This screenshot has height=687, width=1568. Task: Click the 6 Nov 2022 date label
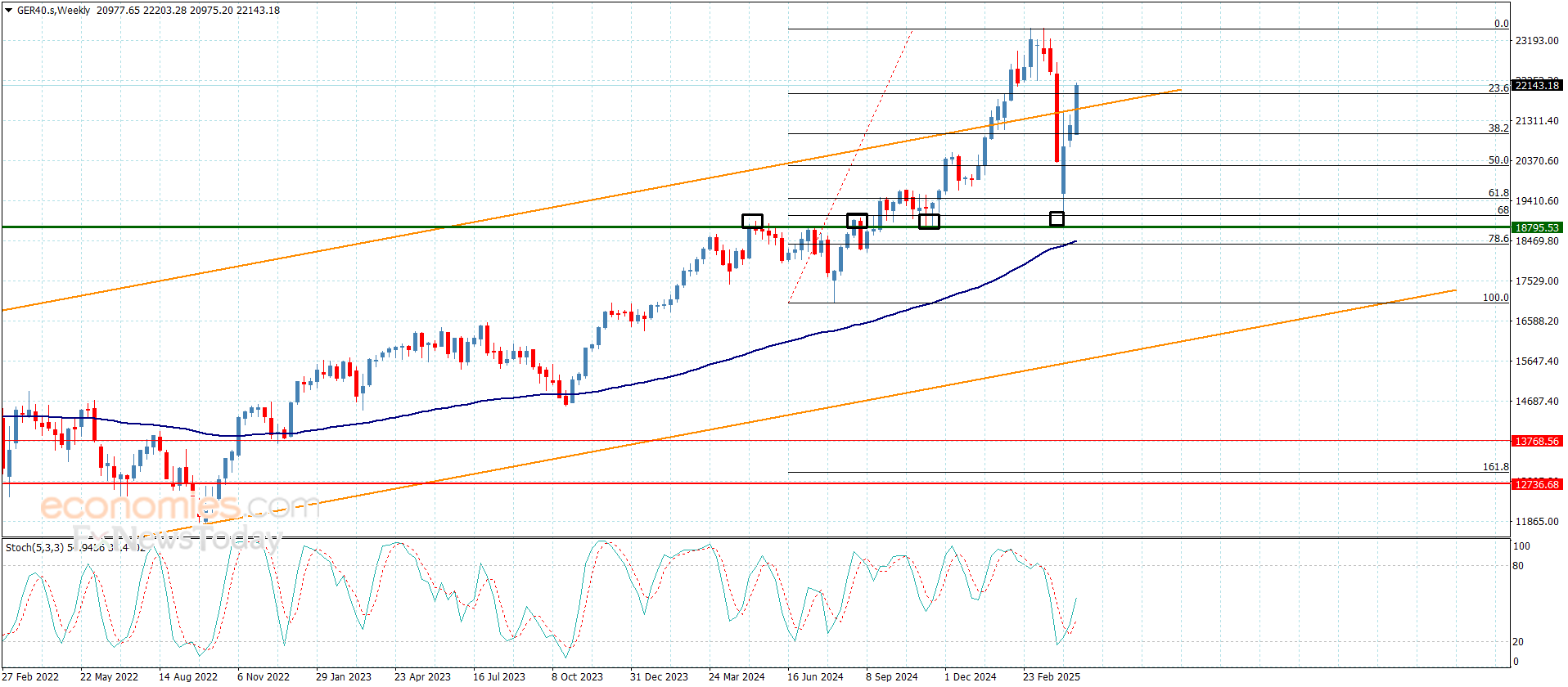264,676
